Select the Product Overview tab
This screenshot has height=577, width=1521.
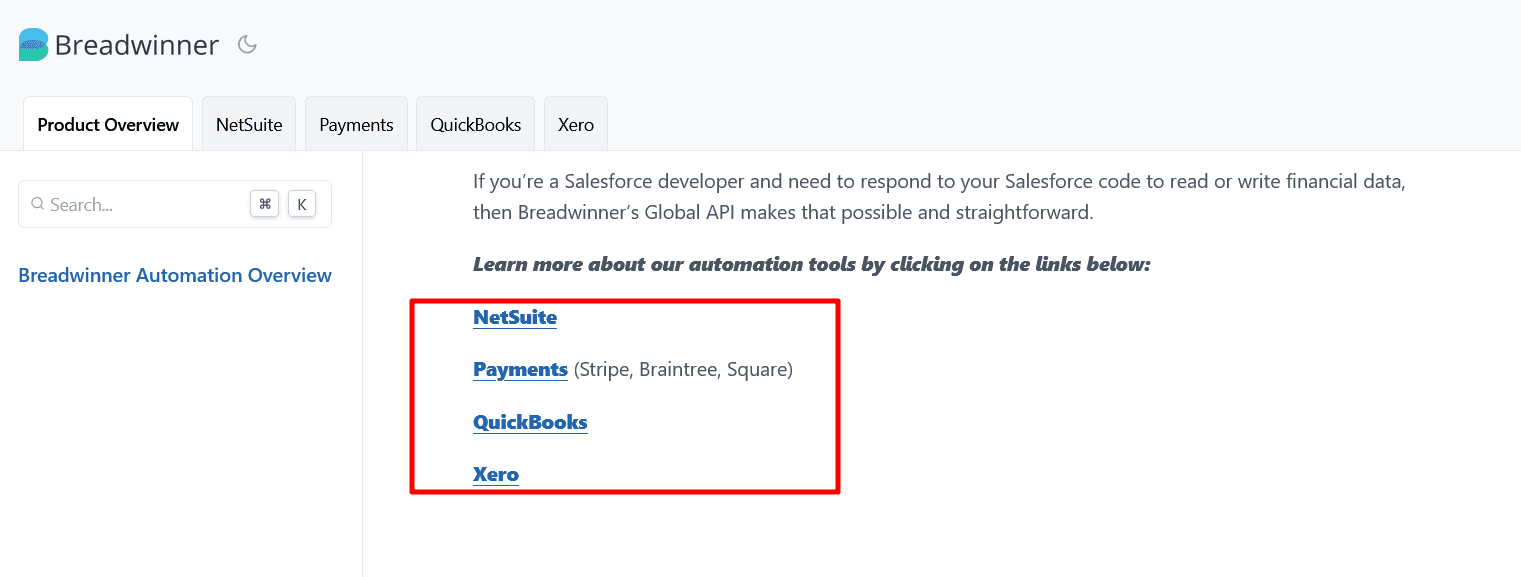point(108,125)
